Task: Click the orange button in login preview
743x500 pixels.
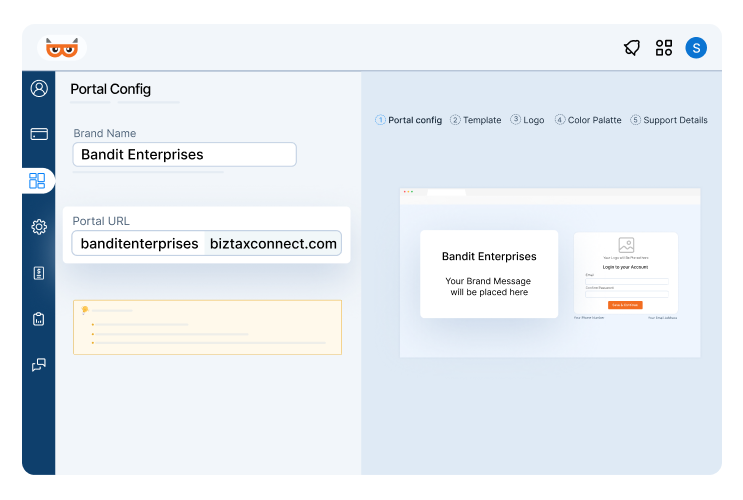Action: [x=625, y=305]
